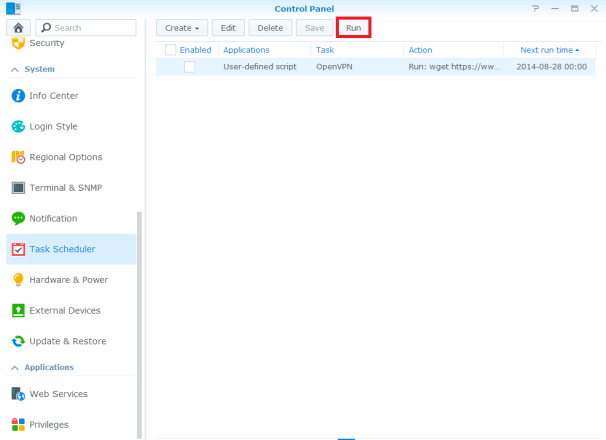Click the Privileges colored squares icon
Image resolution: width=606 pixels, height=440 pixels.
pyautogui.click(x=18, y=425)
